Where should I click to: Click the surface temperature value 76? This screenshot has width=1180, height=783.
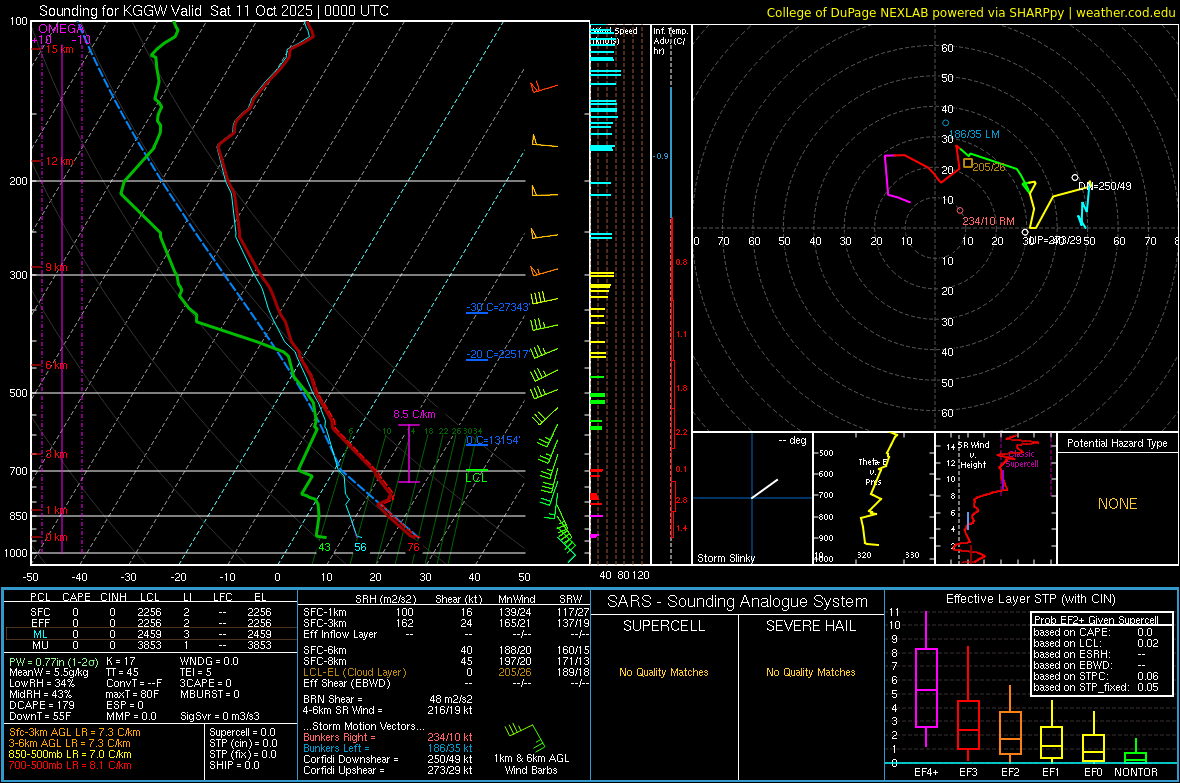click(x=413, y=547)
